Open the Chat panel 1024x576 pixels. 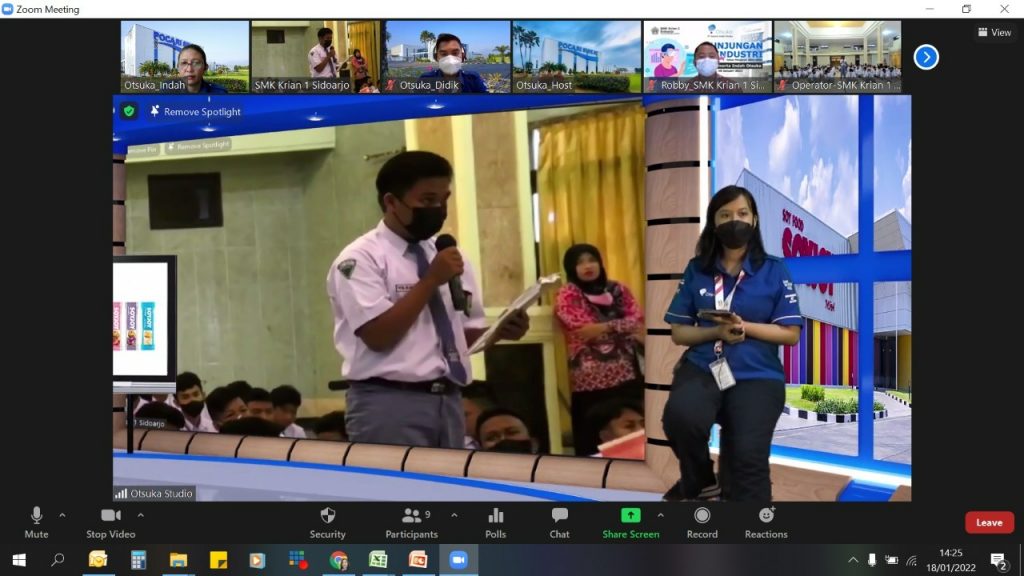tap(559, 522)
